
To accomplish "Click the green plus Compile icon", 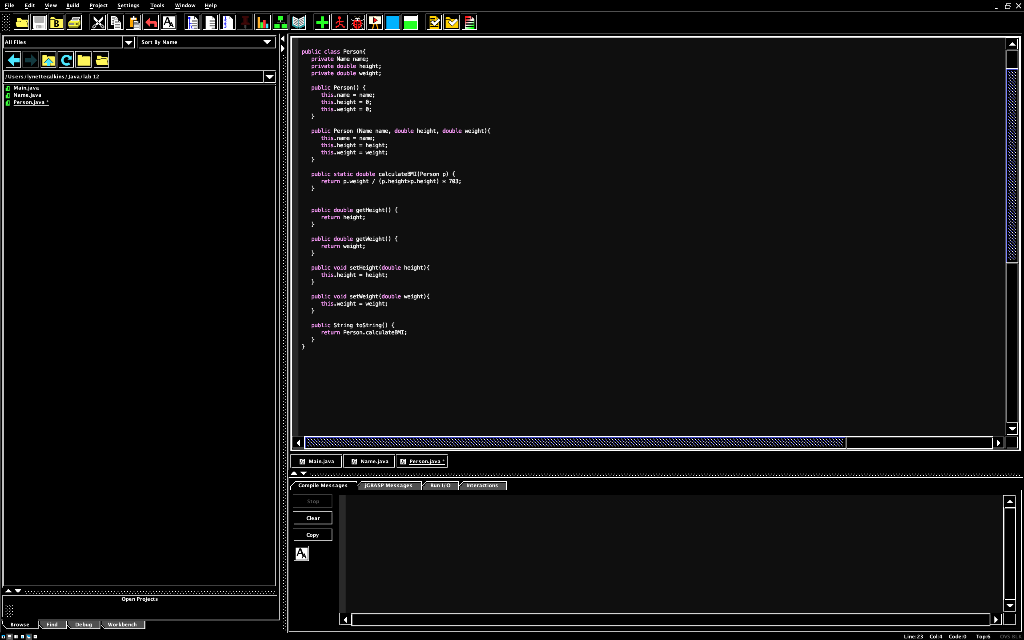I will tap(322, 22).
